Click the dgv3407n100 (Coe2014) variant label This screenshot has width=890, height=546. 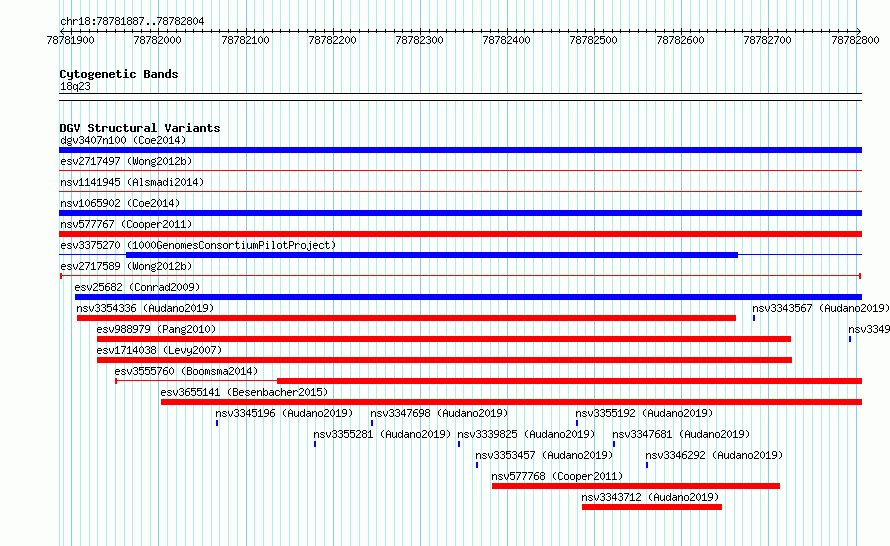pos(123,140)
